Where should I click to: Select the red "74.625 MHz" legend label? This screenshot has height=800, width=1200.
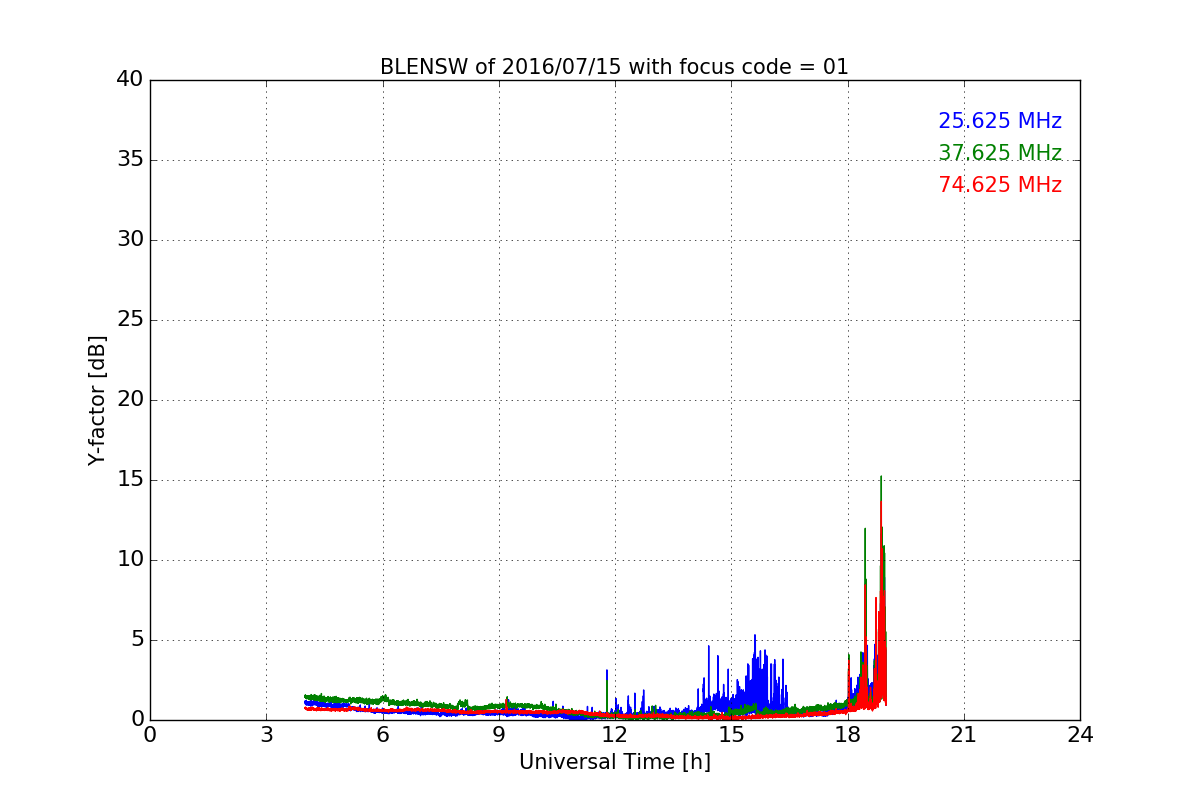[x=1000, y=185]
